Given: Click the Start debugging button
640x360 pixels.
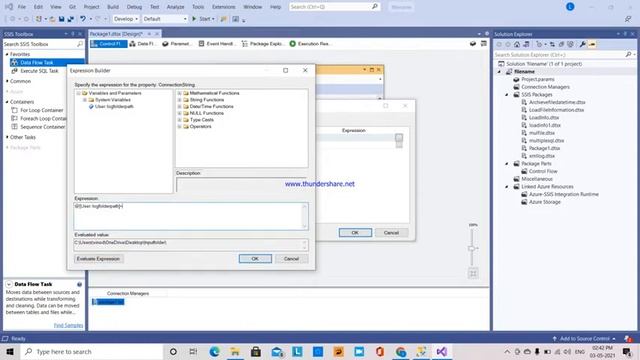Looking at the screenshot, I should [202, 19].
